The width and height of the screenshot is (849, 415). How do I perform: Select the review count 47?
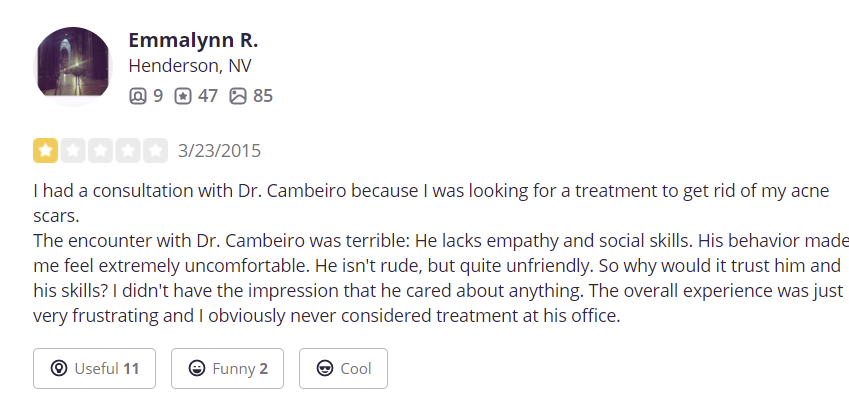tap(208, 96)
